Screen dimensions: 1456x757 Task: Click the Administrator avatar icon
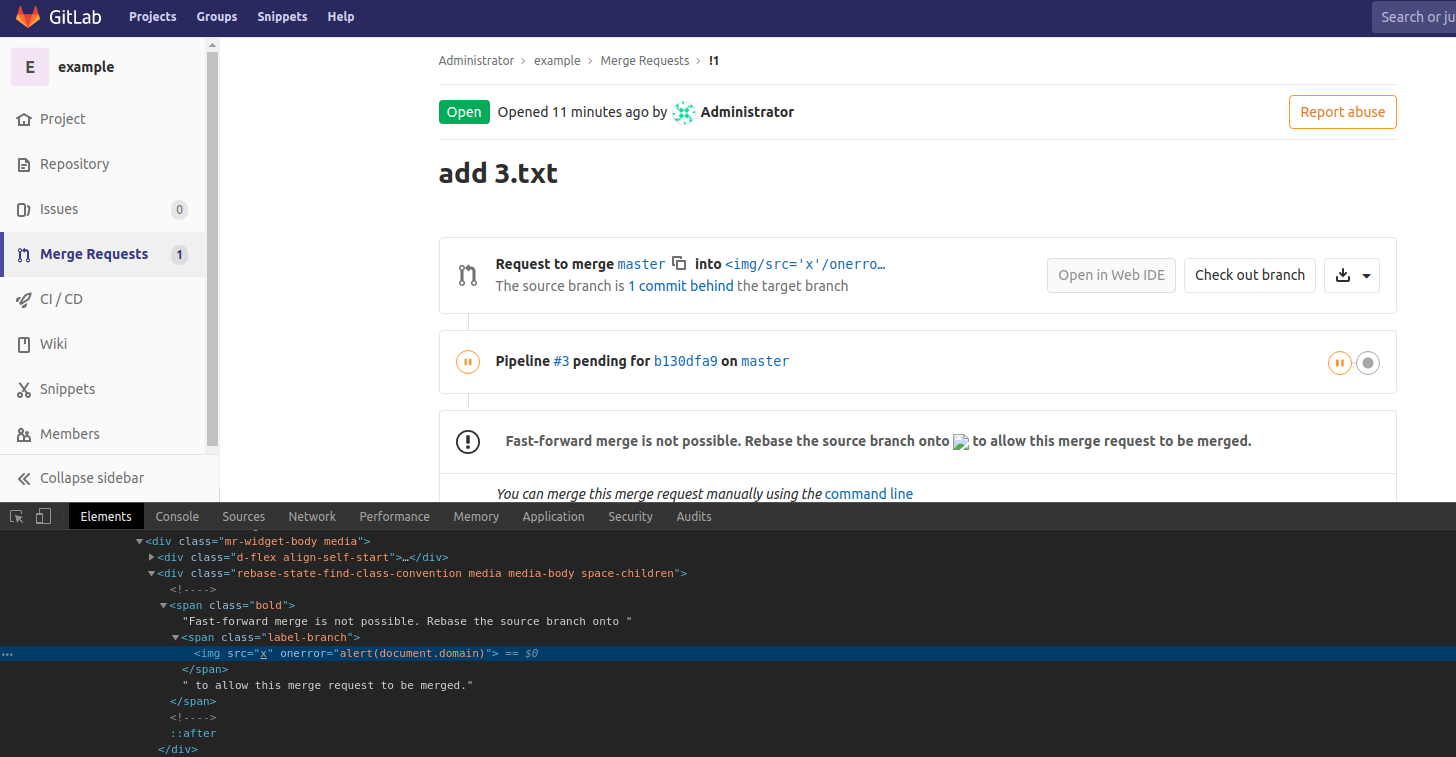pos(684,112)
